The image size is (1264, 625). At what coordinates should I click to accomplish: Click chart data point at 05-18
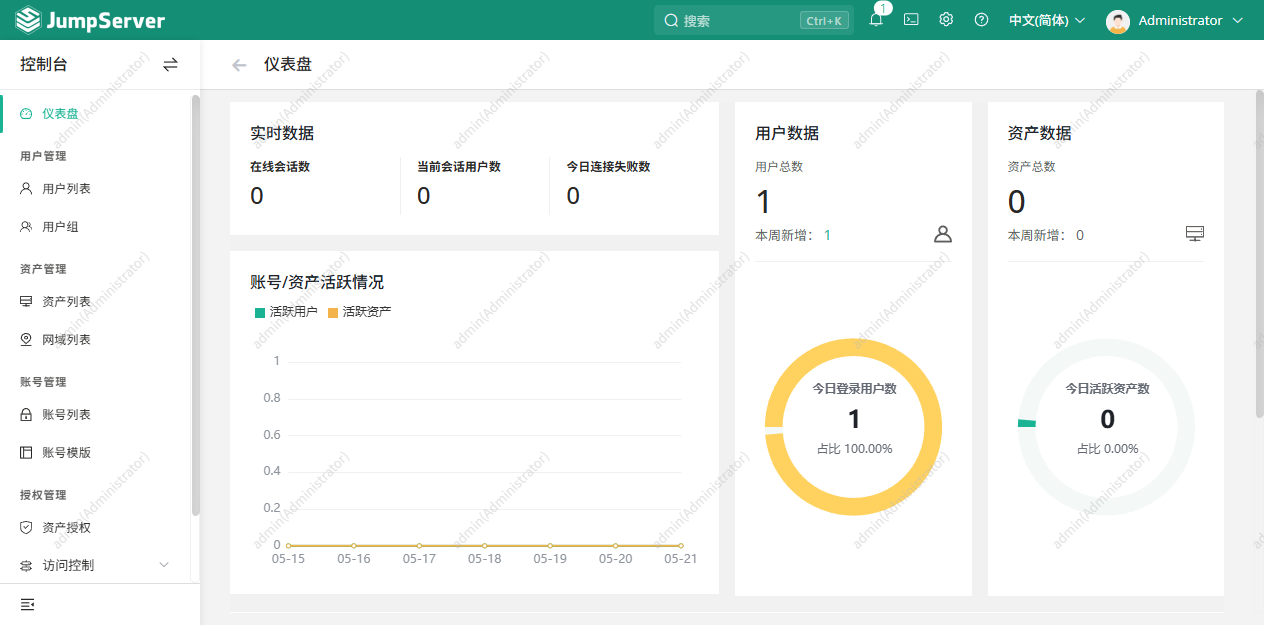tap(484, 545)
